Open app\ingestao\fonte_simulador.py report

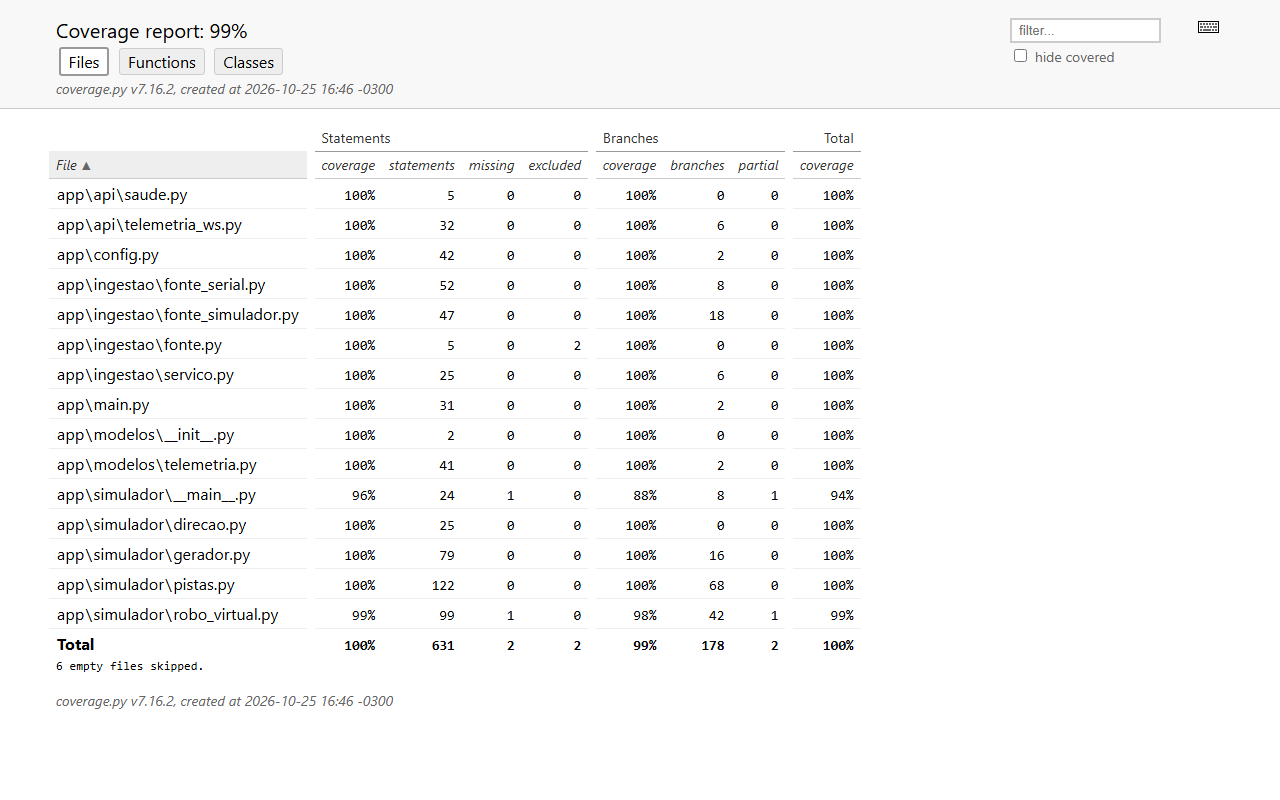[x=178, y=315]
